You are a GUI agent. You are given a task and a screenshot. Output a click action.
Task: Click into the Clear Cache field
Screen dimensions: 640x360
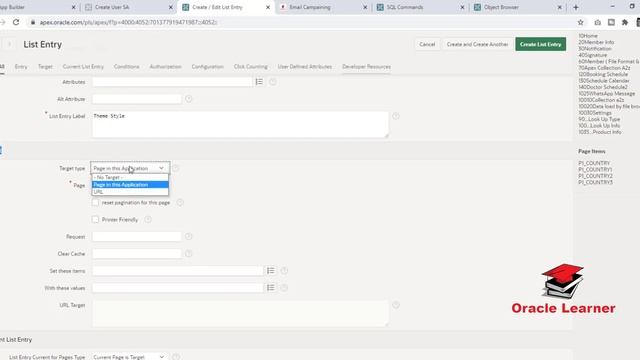pyautogui.click(x=137, y=253)
